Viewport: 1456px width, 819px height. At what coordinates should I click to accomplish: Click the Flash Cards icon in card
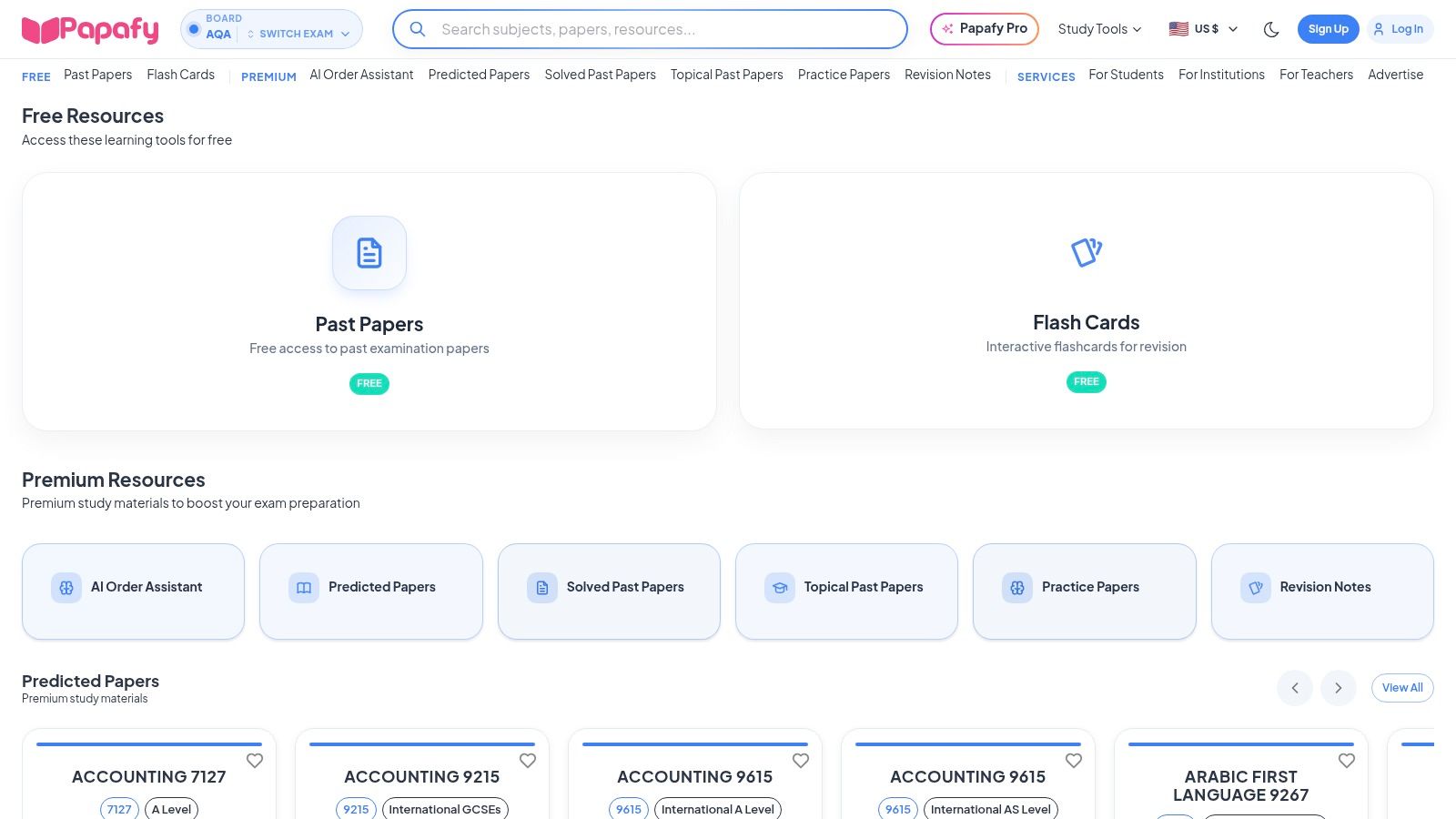(x=1087, y=251)
